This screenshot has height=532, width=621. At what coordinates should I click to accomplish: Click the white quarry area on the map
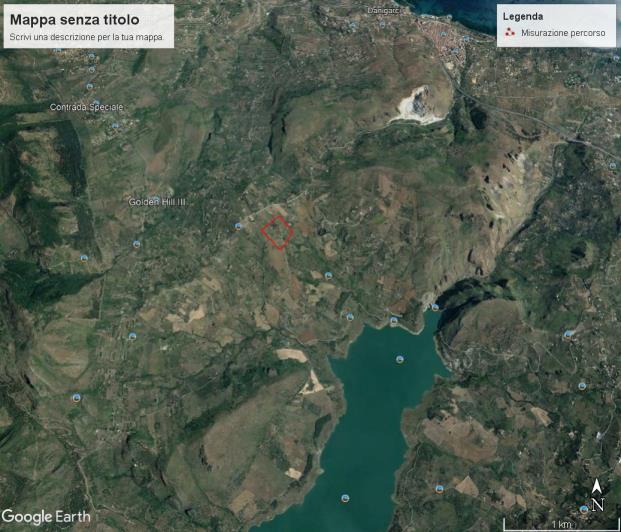(x=415, y=105)
